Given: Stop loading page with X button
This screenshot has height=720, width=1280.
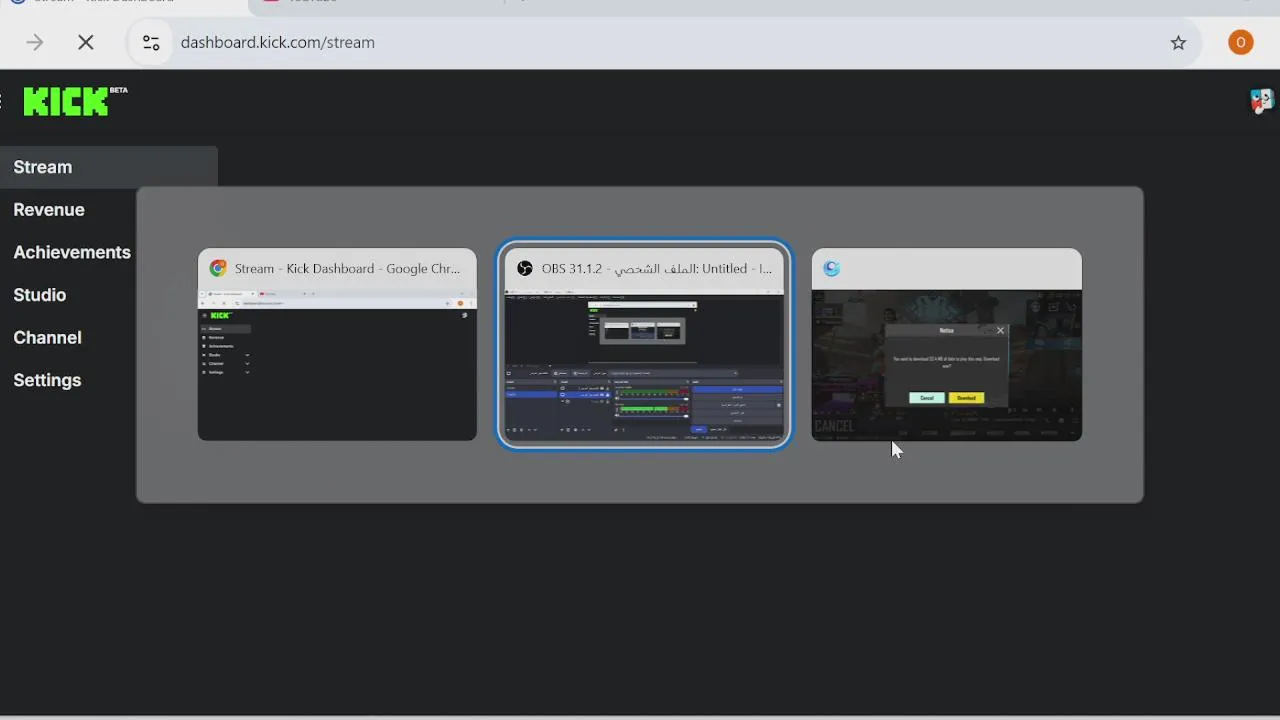Looking at the screenshot, I should 86,42.
